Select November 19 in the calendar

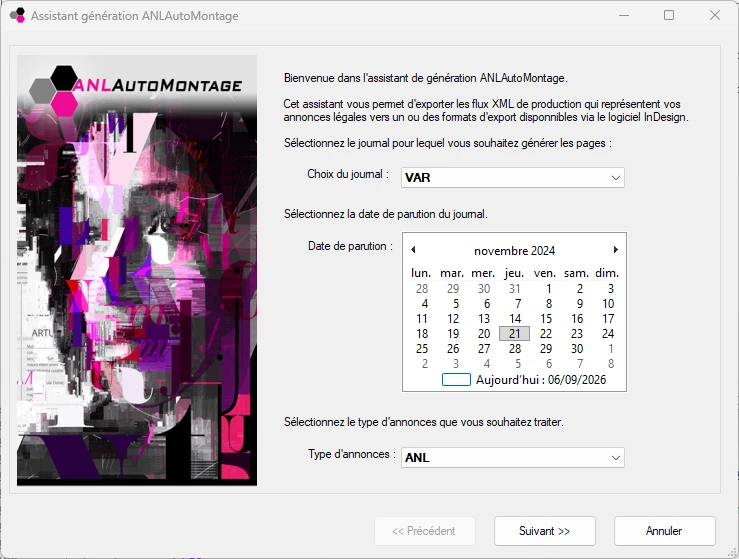point(453,334)
